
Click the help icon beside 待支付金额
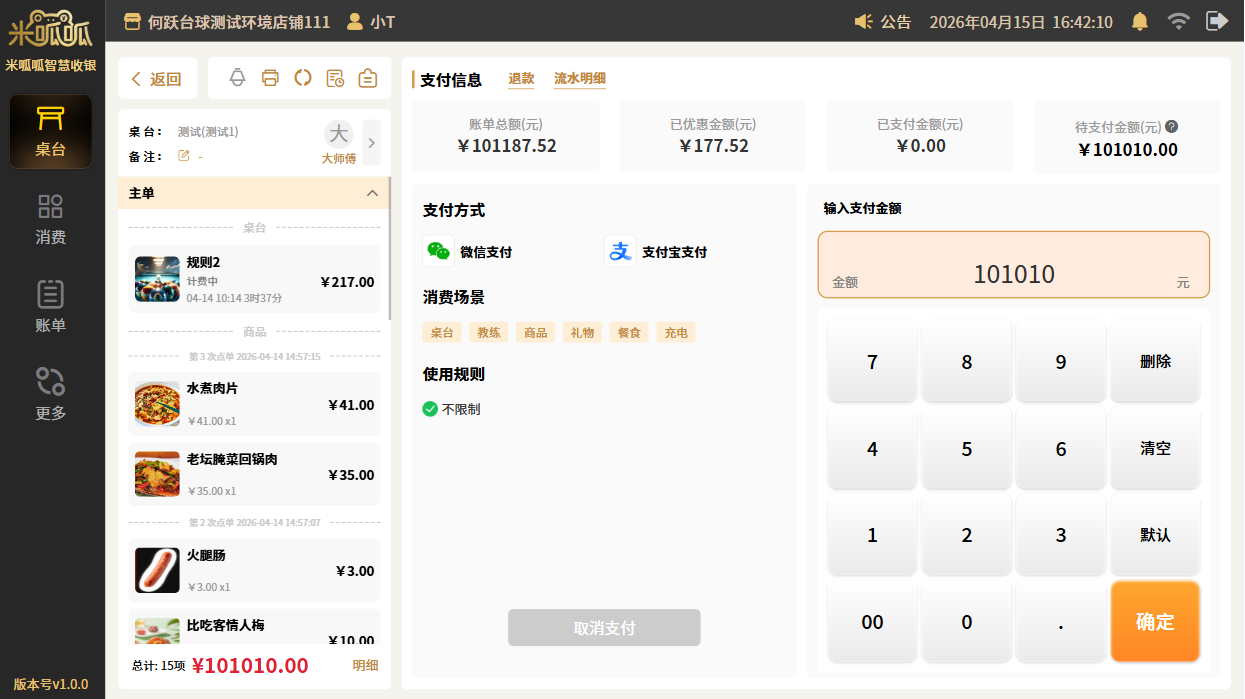1172,127
